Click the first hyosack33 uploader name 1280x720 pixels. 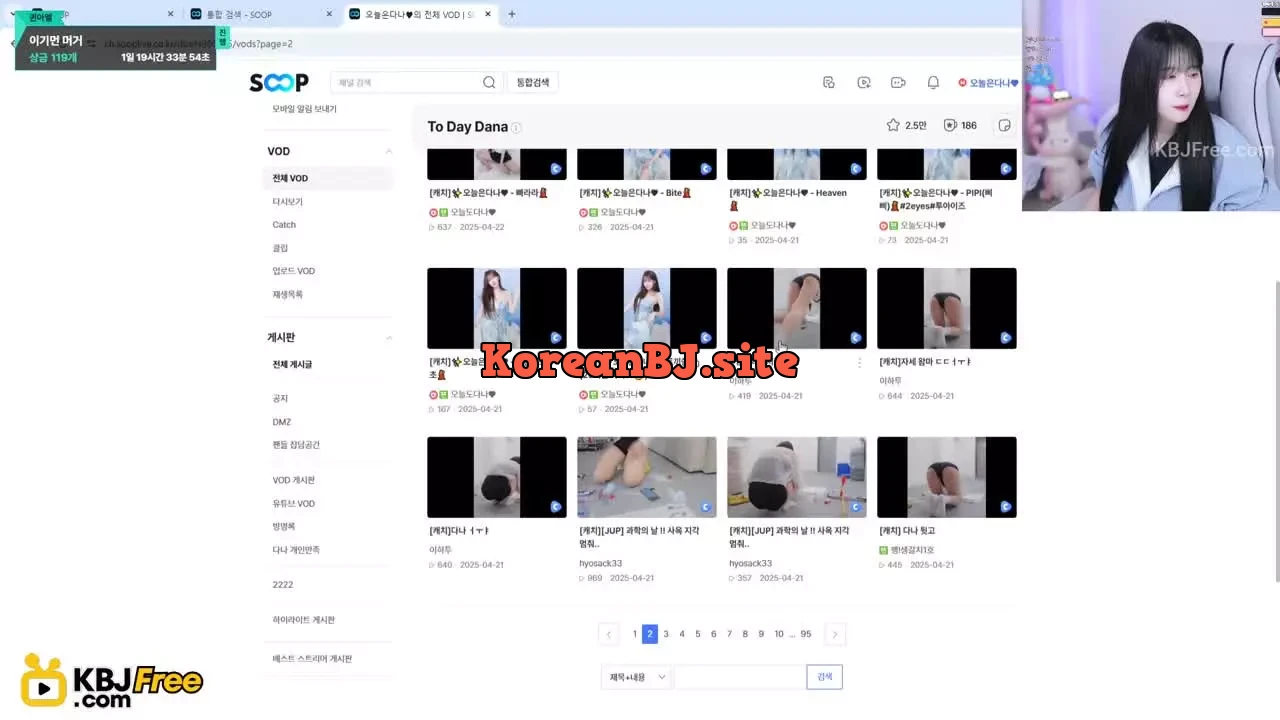(x=601, y=564)
